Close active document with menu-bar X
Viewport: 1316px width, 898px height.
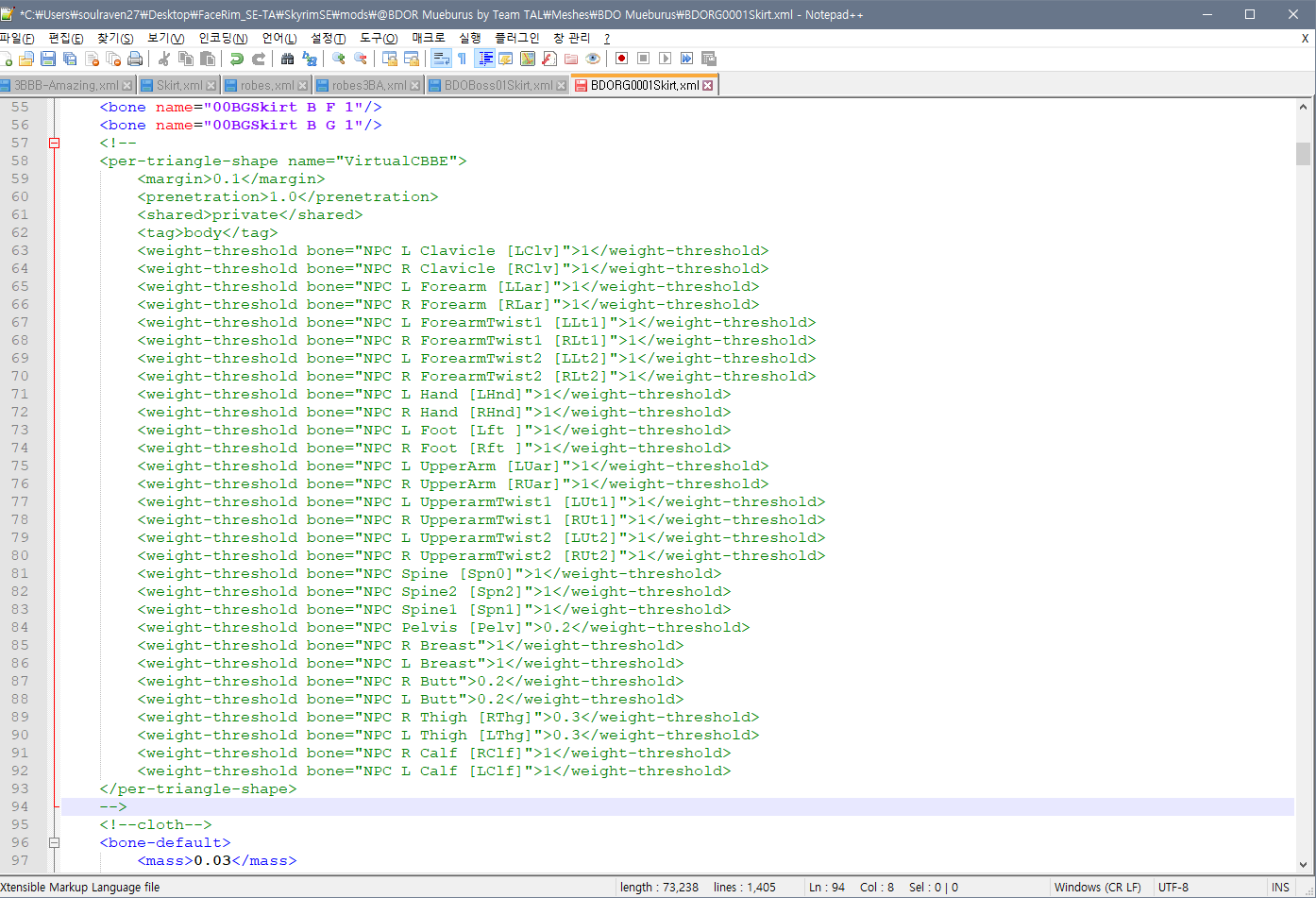(1305, 39)
